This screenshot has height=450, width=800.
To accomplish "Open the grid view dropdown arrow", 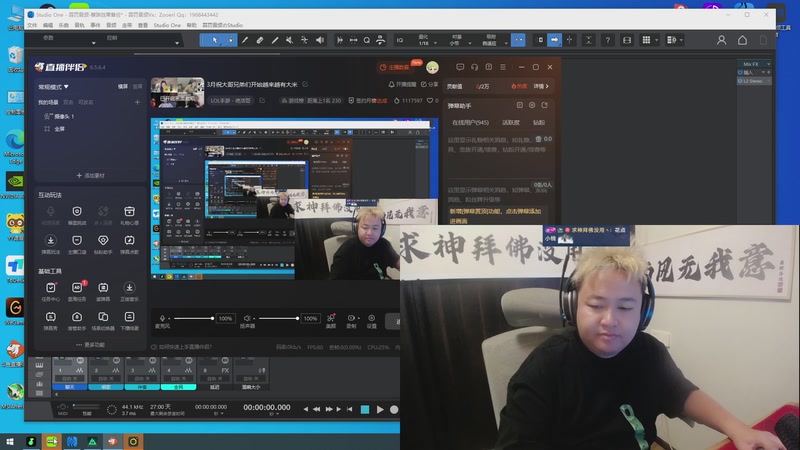I will tap(657, 40).
